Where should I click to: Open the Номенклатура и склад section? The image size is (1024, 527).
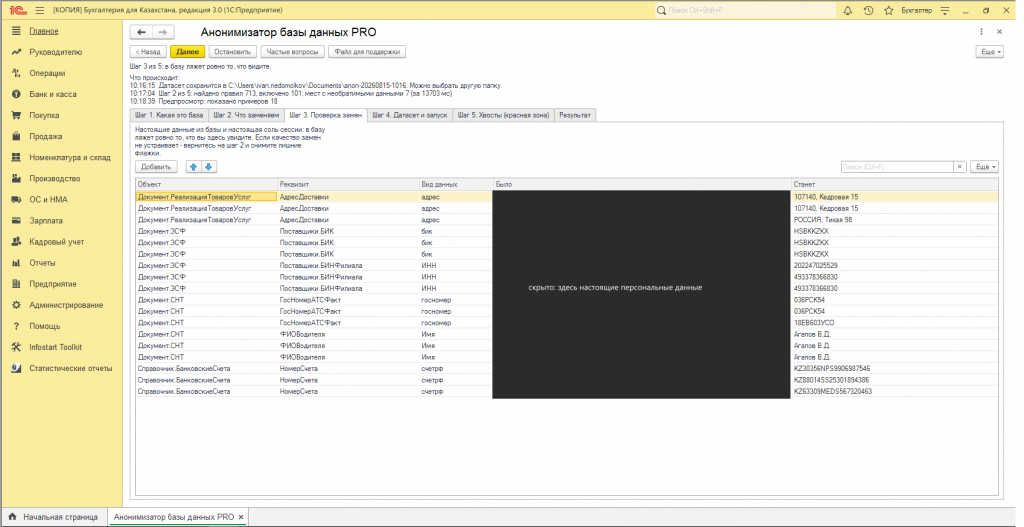(x=69, y=157)
